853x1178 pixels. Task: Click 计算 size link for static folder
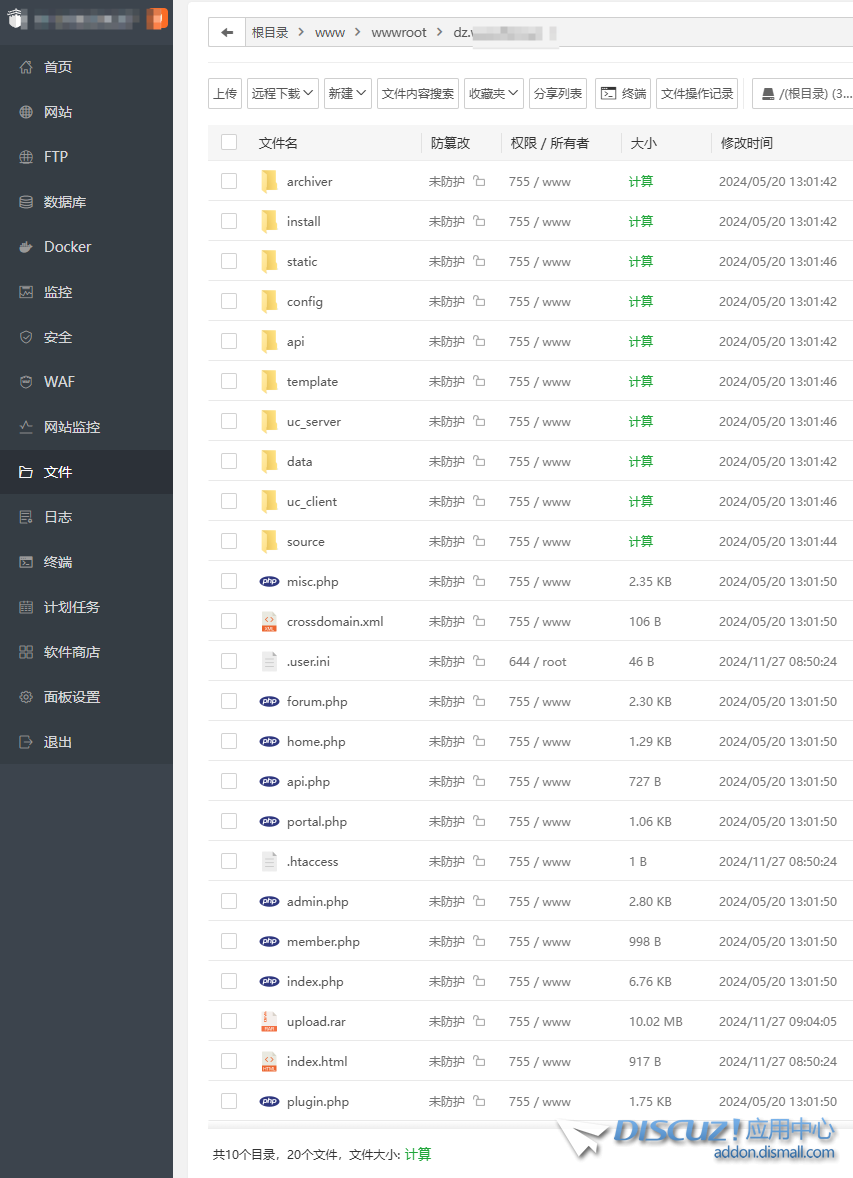(x=641, y=261)
